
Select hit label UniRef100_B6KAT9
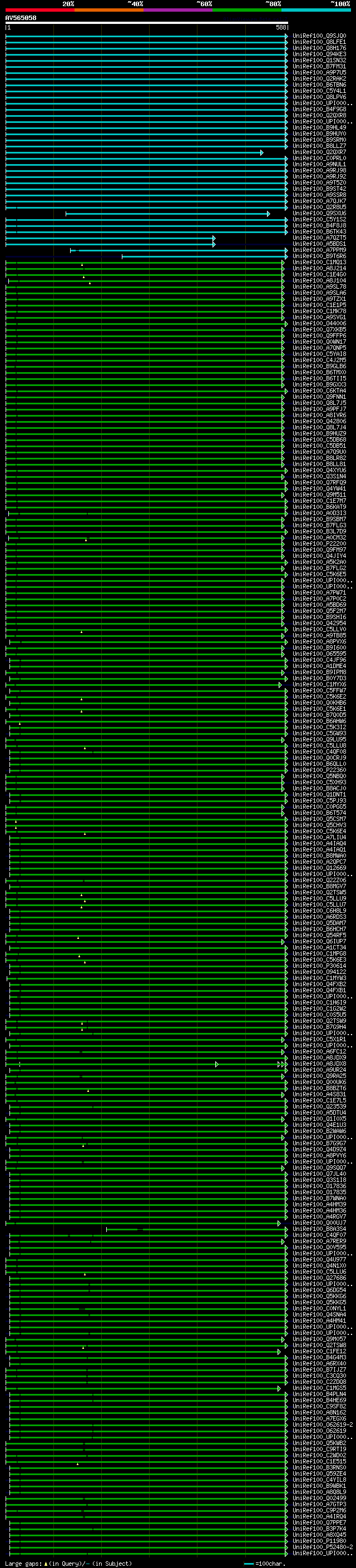tap(319, 506)
